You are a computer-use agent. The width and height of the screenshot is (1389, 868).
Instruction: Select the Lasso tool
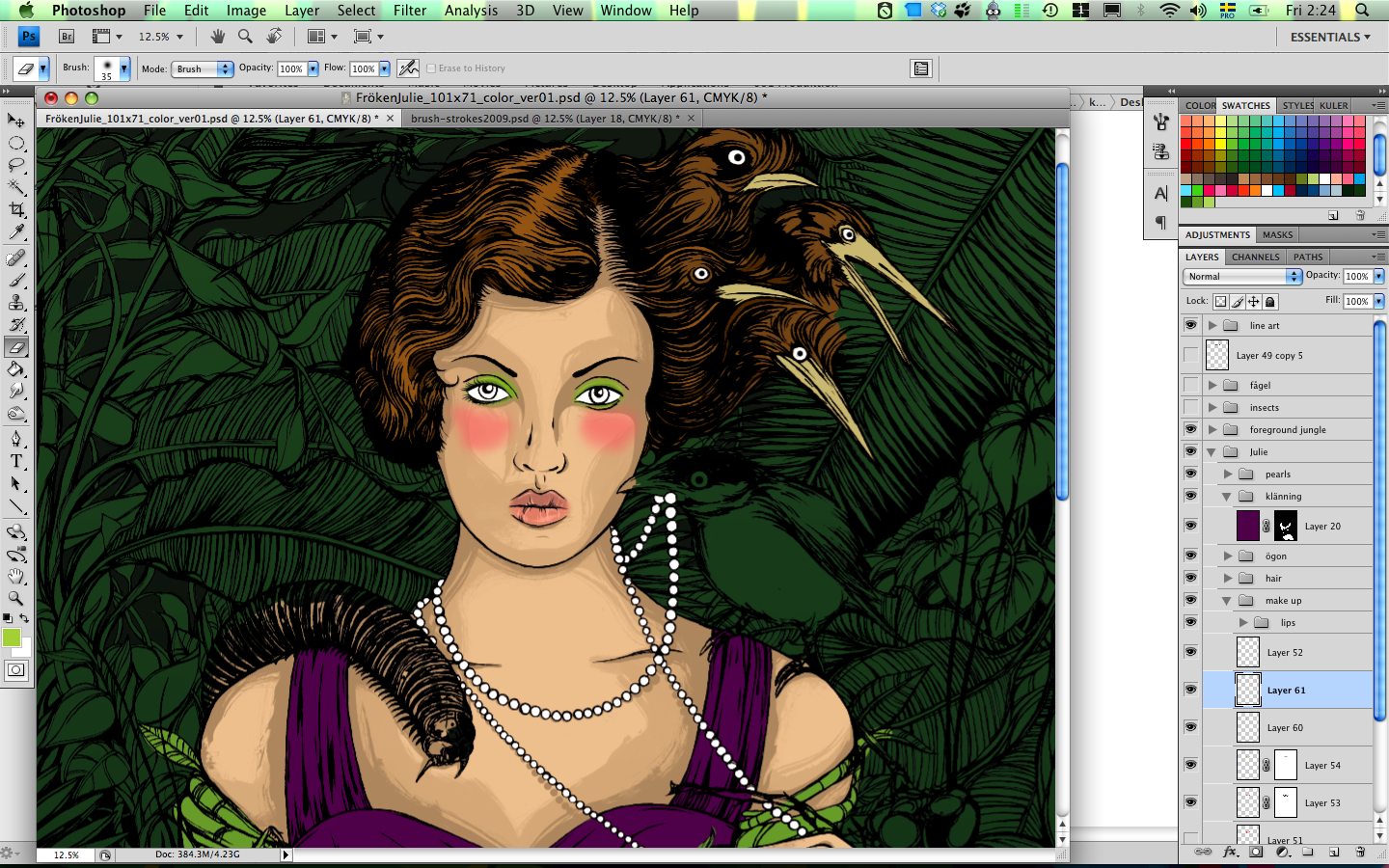16,165
